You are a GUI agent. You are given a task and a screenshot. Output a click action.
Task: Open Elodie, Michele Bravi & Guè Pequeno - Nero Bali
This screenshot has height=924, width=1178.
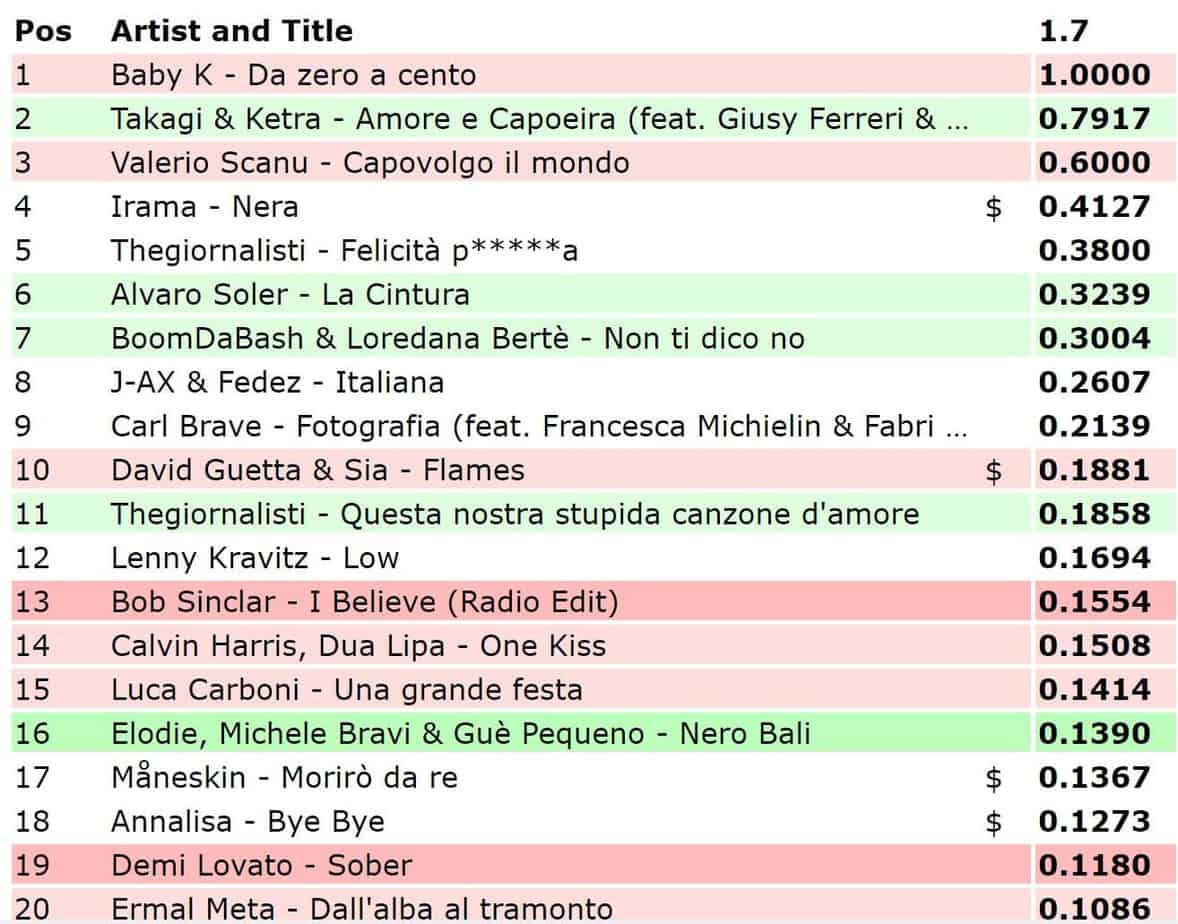pyautogui.click(x=461, y=734)
